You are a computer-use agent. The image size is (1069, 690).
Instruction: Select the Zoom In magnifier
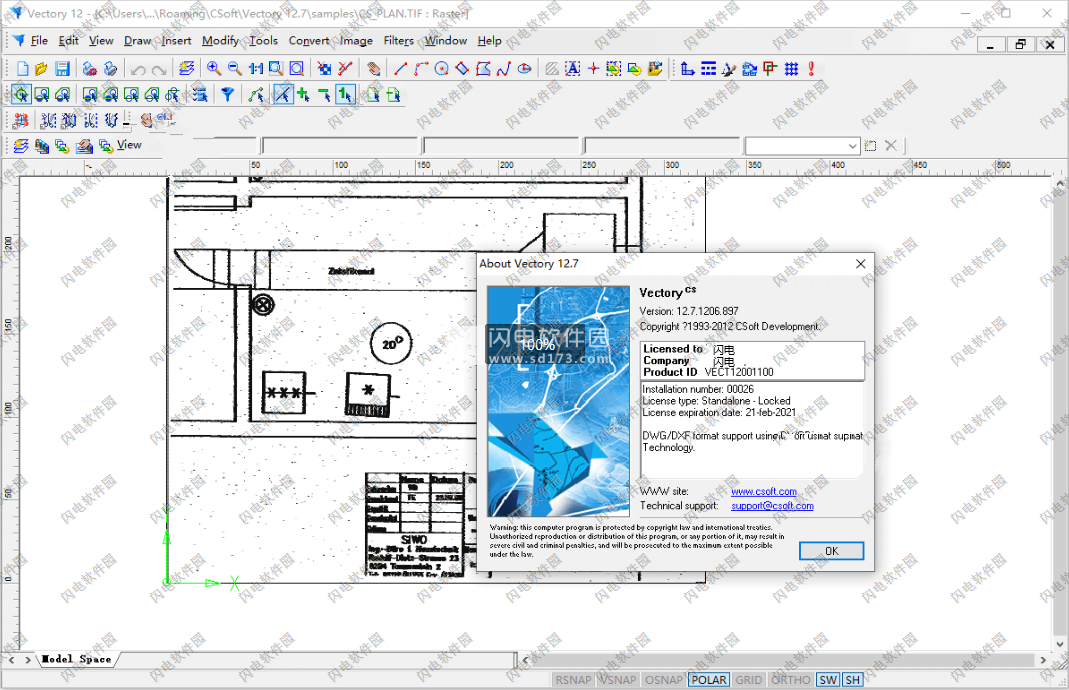click(214, 69)
